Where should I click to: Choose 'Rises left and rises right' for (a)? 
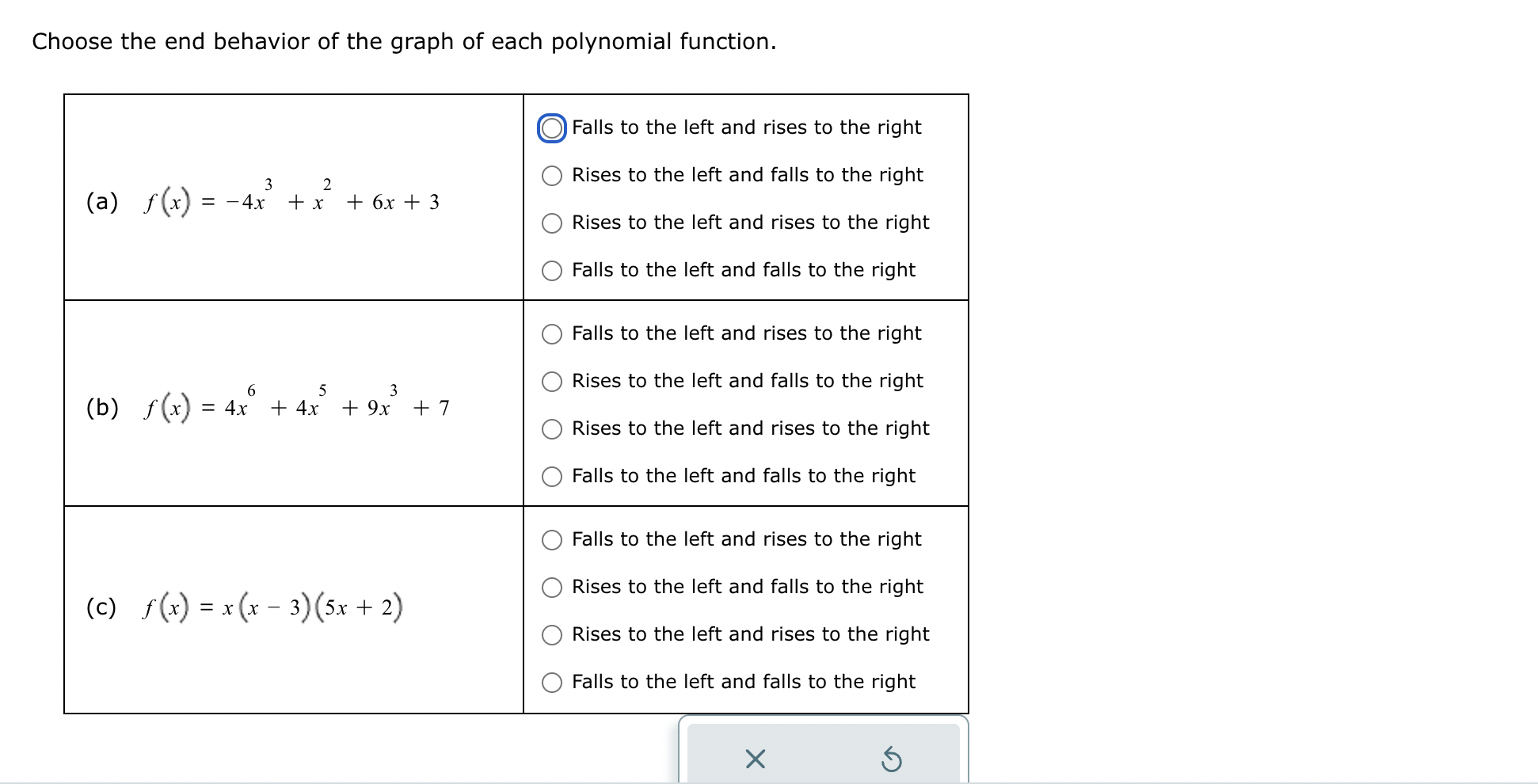pos(552,223)
